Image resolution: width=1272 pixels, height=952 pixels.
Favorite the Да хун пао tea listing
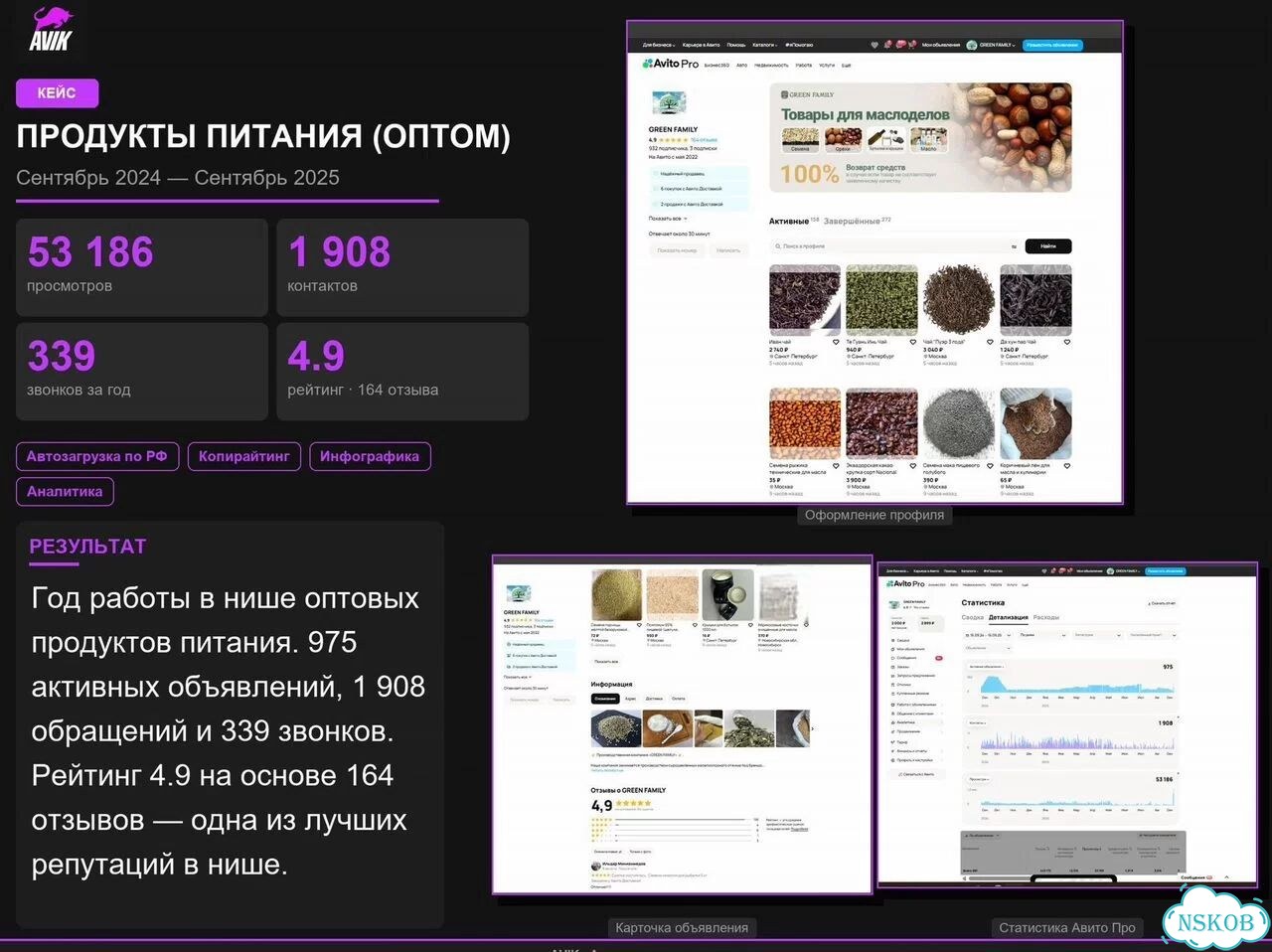click(1067, 342)
